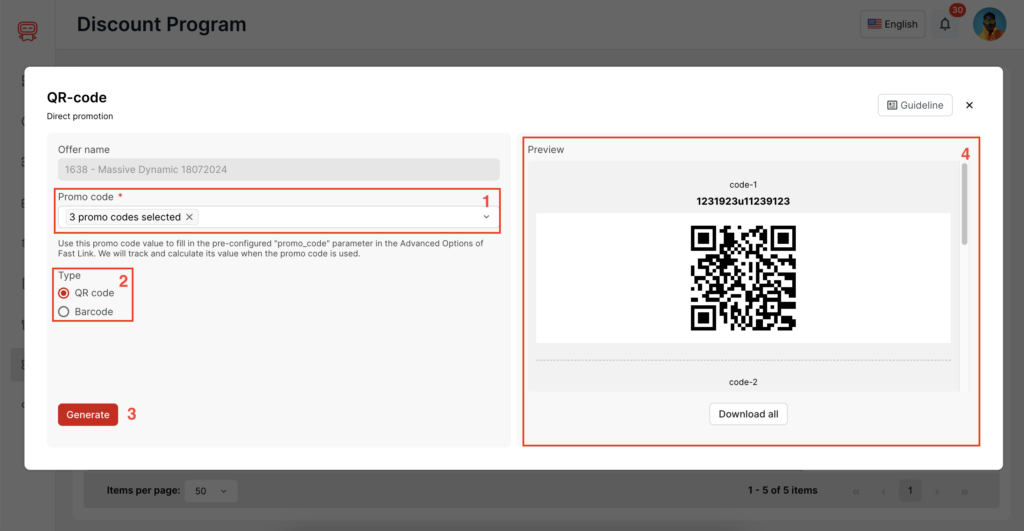
Task: Go to page 1 in pagination
Action: pos(910,491)
